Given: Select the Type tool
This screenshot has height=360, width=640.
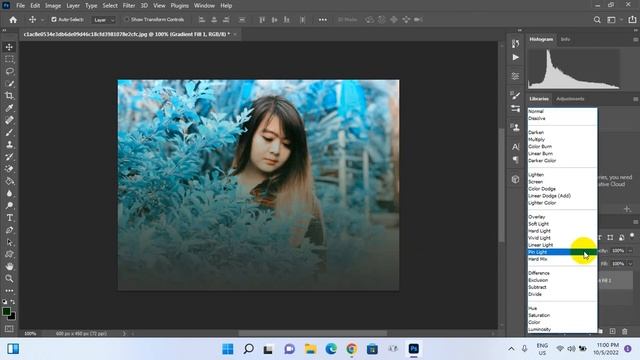Looking at the screenshot, I should click(9, 218).
